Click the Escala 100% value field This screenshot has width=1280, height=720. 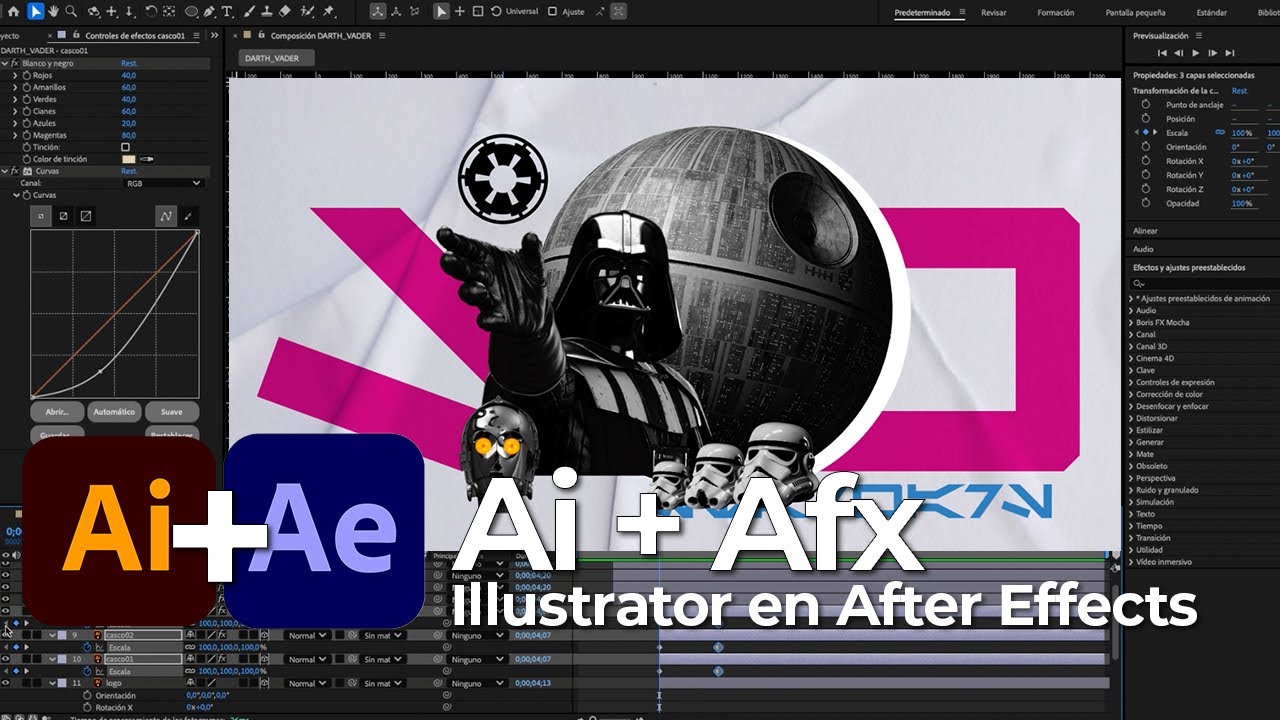[x=1242, y=133]
